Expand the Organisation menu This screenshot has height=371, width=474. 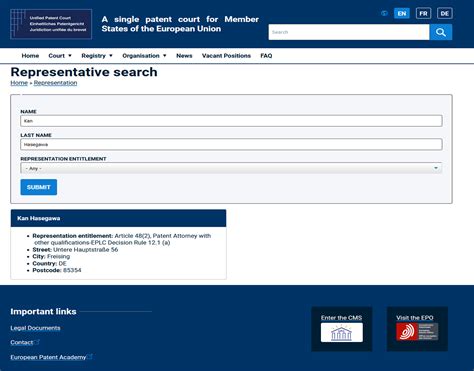pos(144,56)
